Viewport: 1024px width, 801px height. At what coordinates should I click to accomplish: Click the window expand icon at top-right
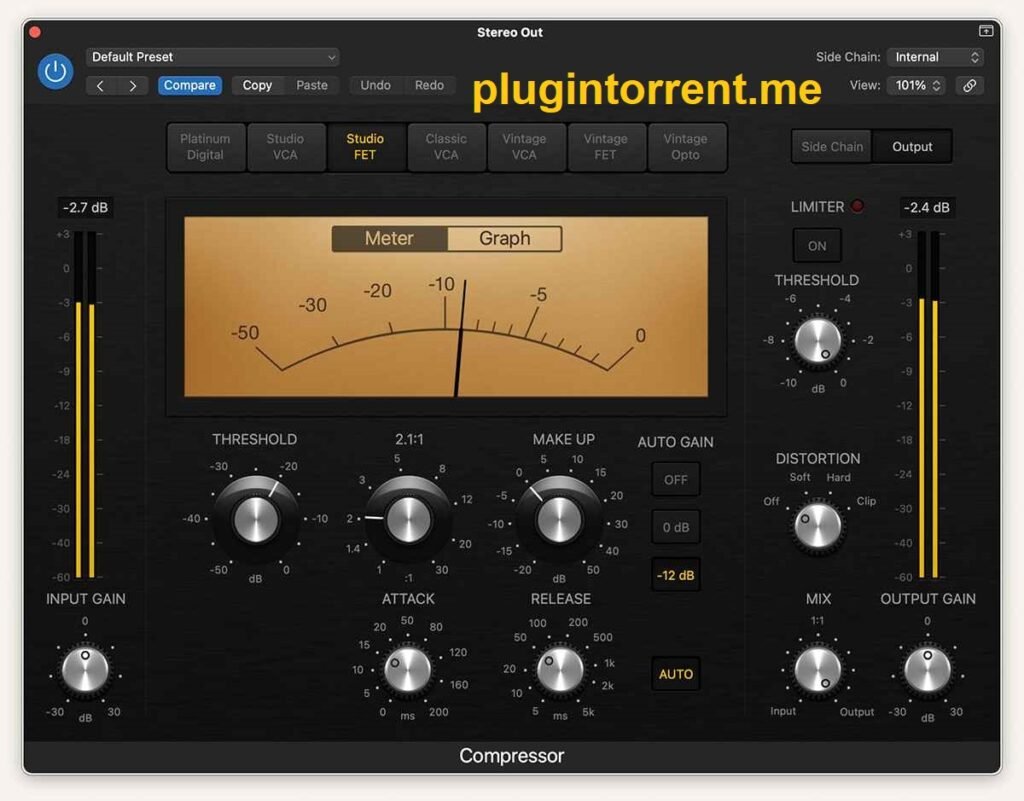coord(985,31)
